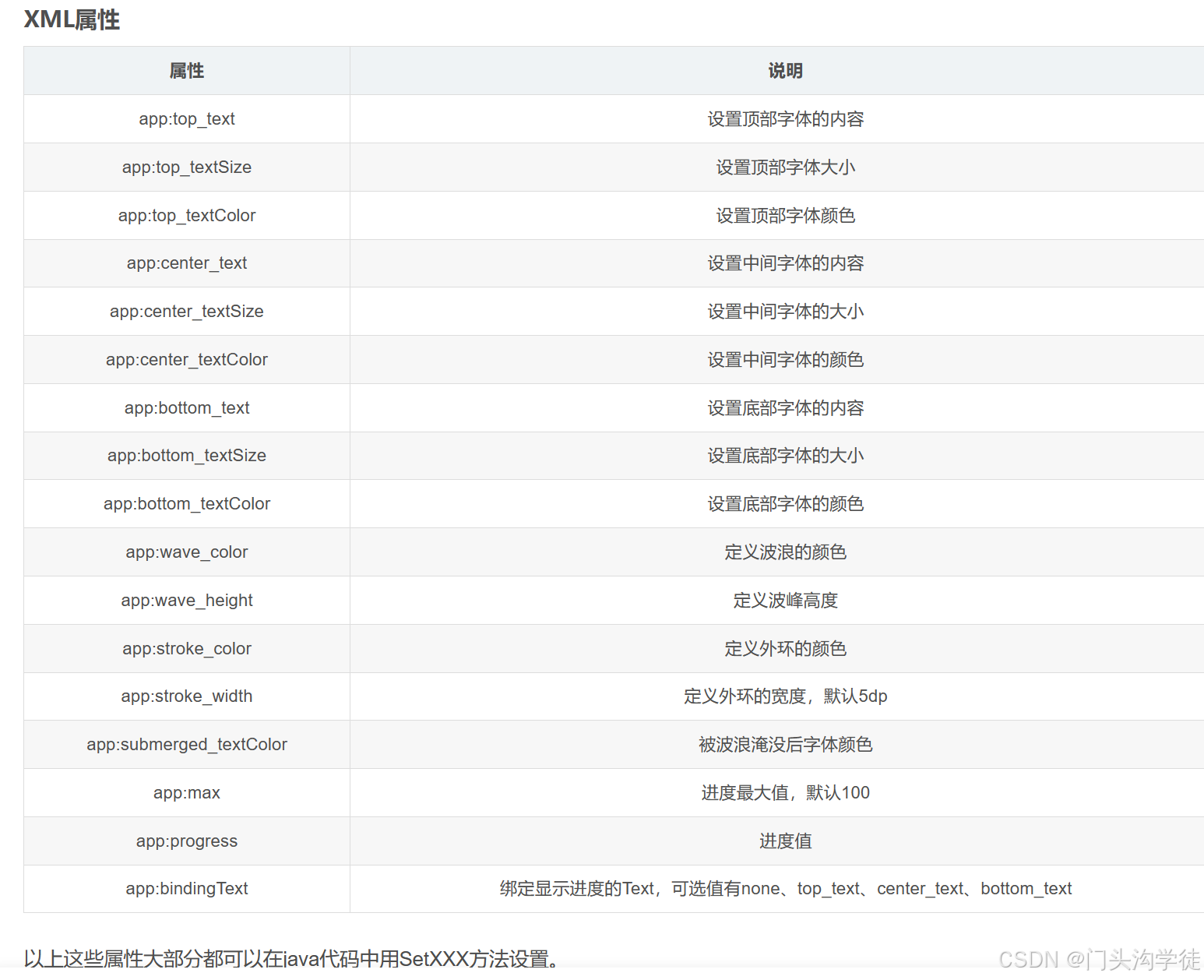Click the SetXXX方法设置 paragraph below the table
Viewport: 1204px width, 980px height.
coord(291,958)
